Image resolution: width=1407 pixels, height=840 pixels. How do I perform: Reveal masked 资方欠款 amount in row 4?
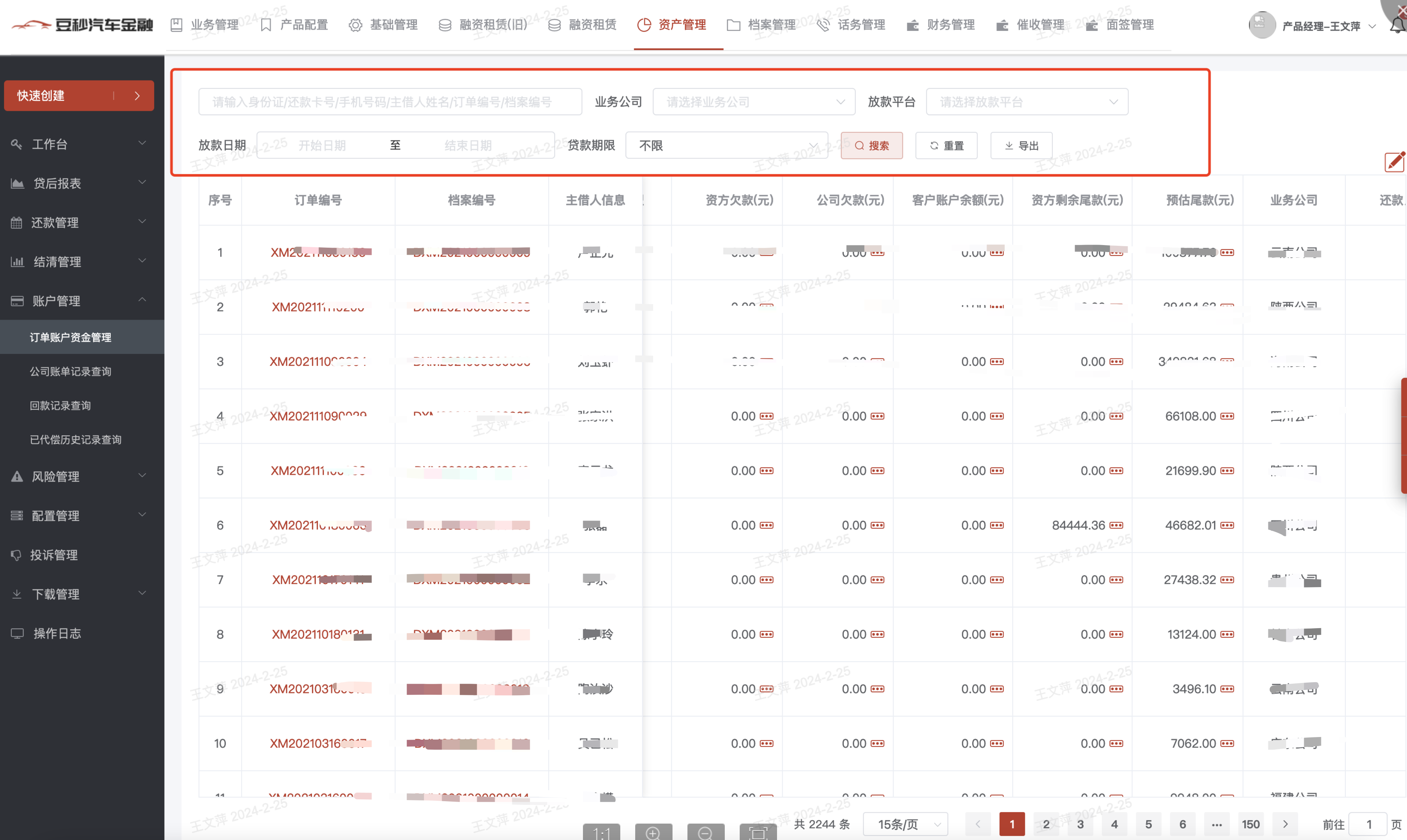coord(767,416)
